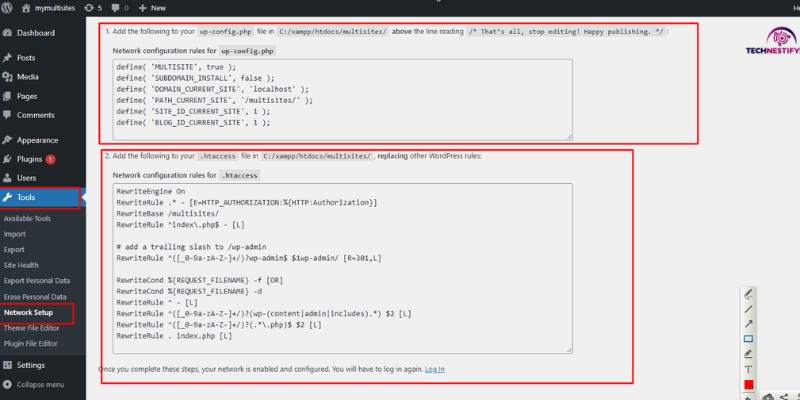Visit the mymultisites site home link
This screenshot has height=400, width=800.
pos(47,8)
